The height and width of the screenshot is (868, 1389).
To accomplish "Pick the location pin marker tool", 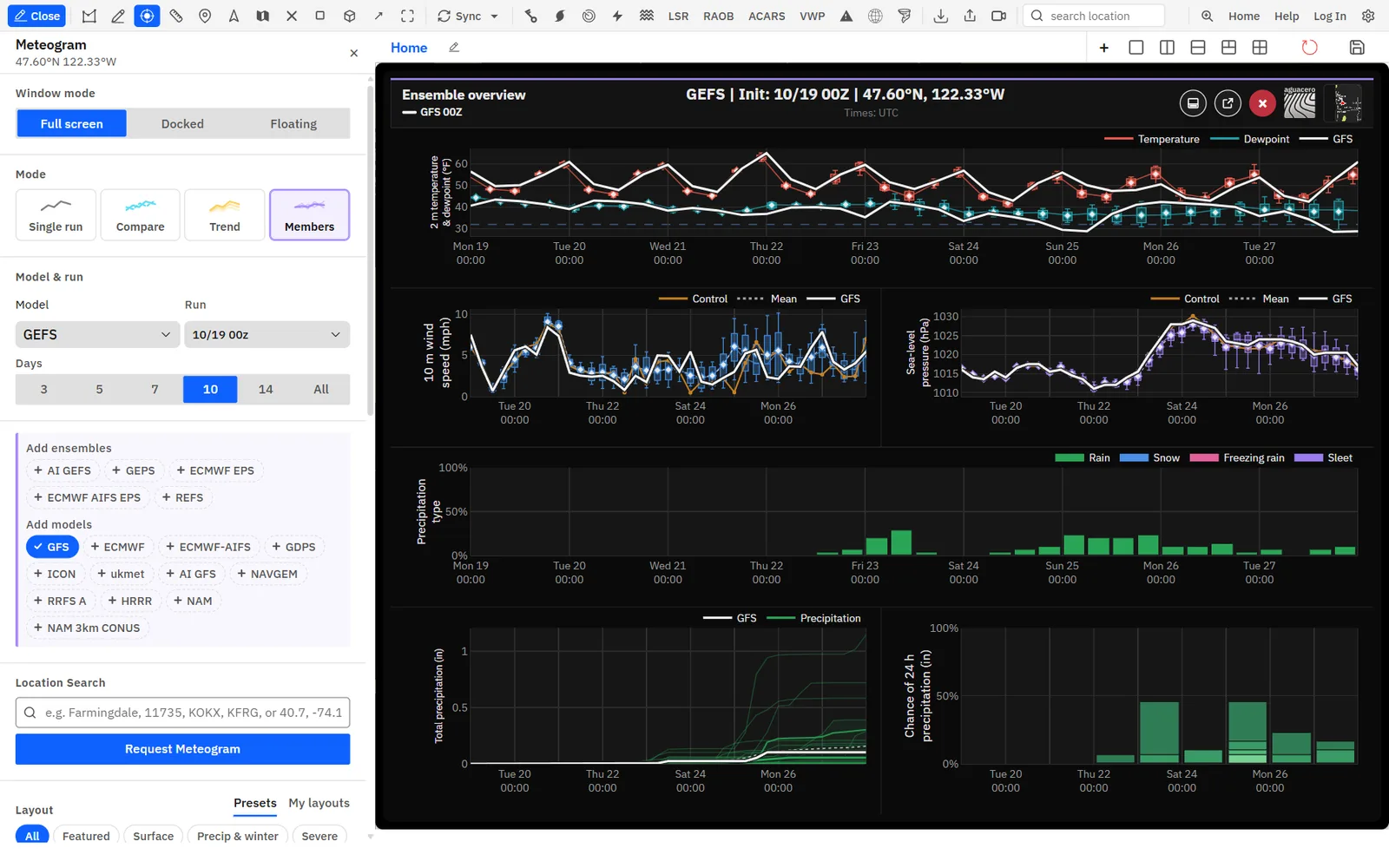I will tap(205, 16).
